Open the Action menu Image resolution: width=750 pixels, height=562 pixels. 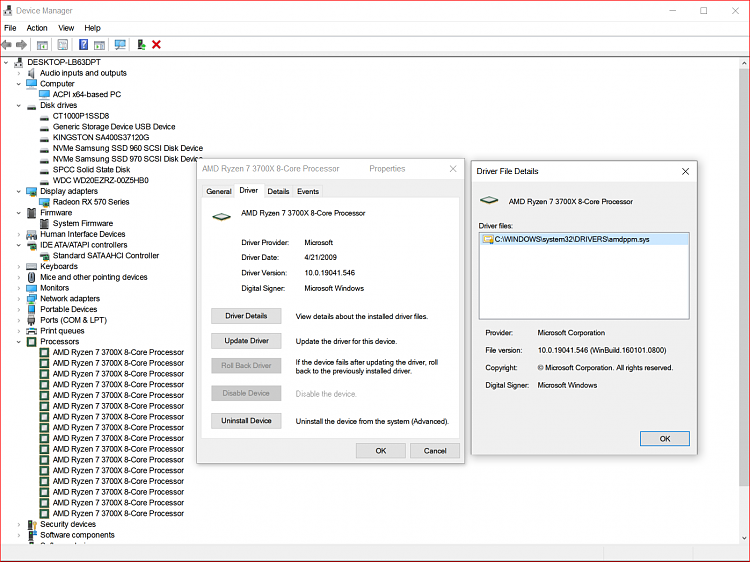(x=37, y=28)
